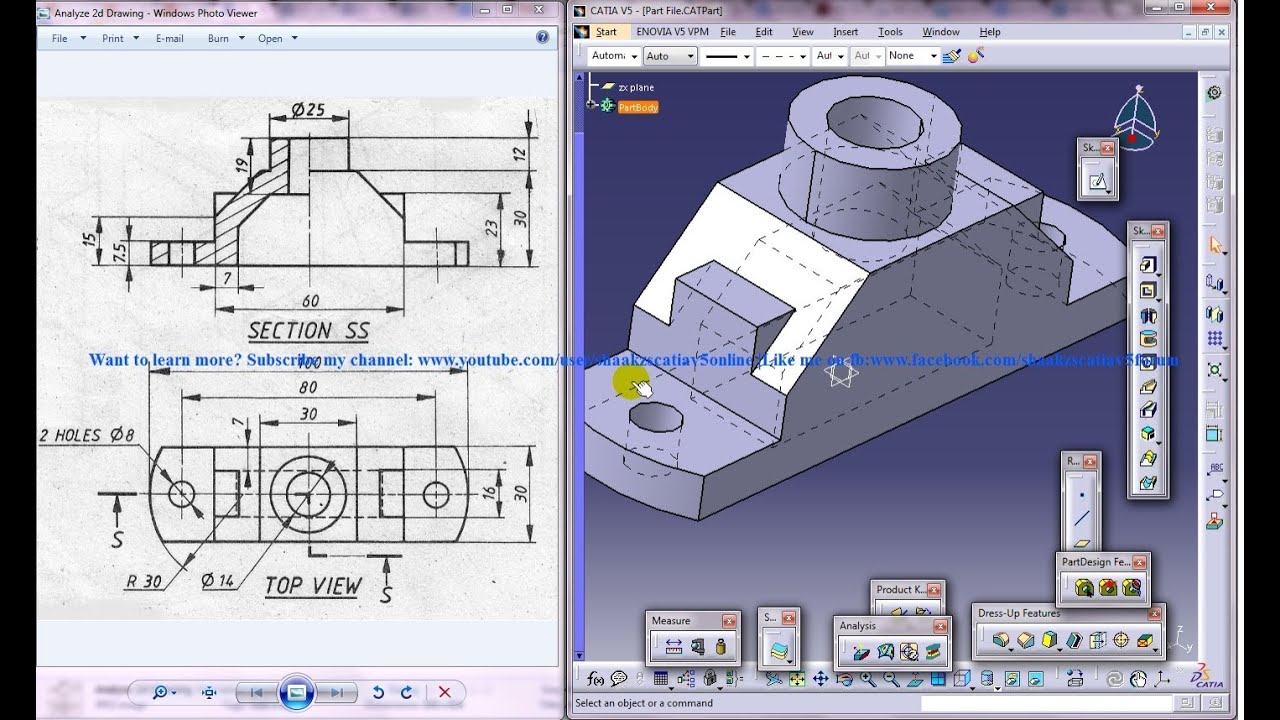
Task: Select the Shaft tool in Sketch-Based Features
Action: [1148, 315]
